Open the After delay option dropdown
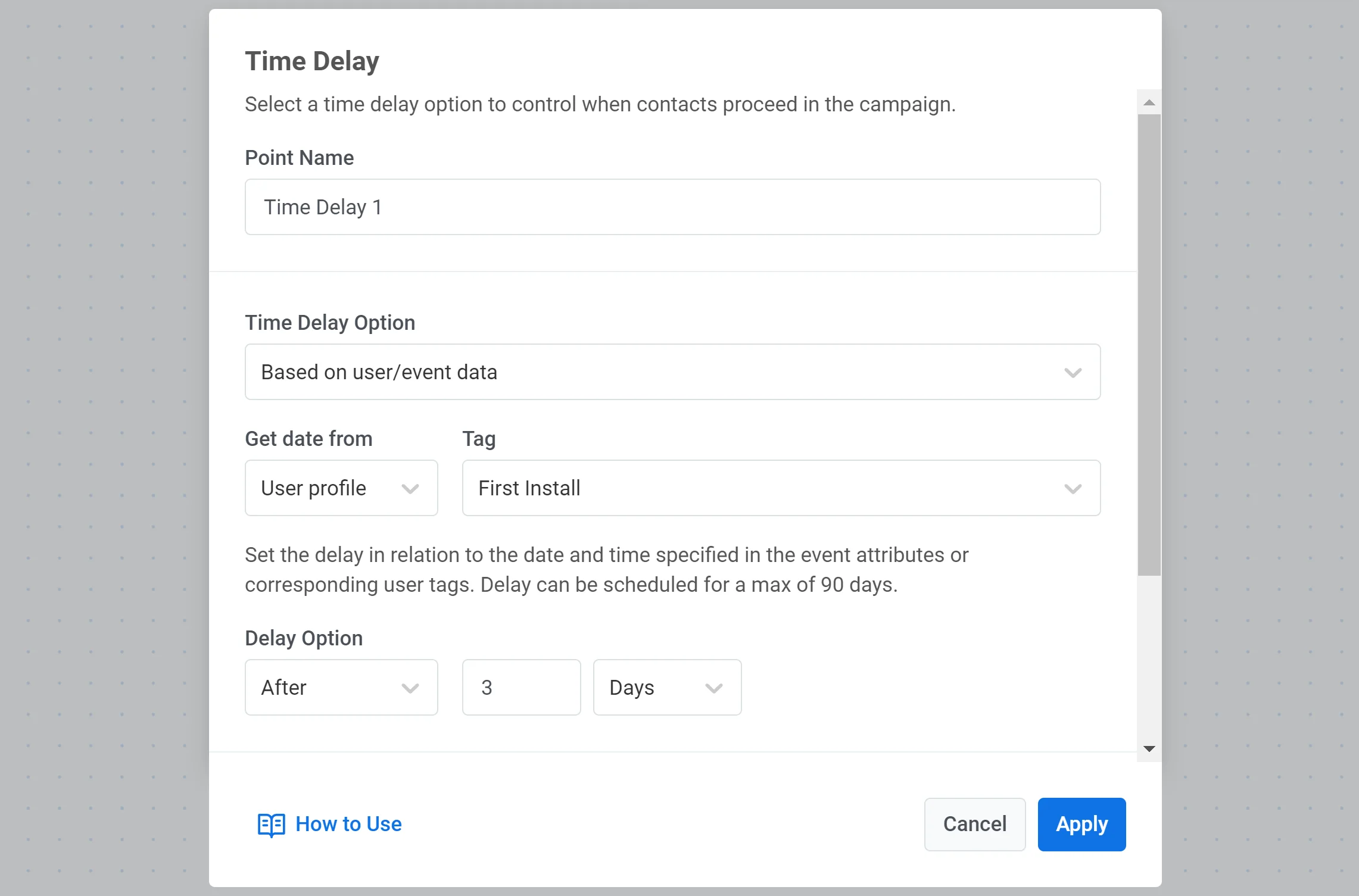The width and height of the screenshot is (1359, 896). tap(341, 688)
